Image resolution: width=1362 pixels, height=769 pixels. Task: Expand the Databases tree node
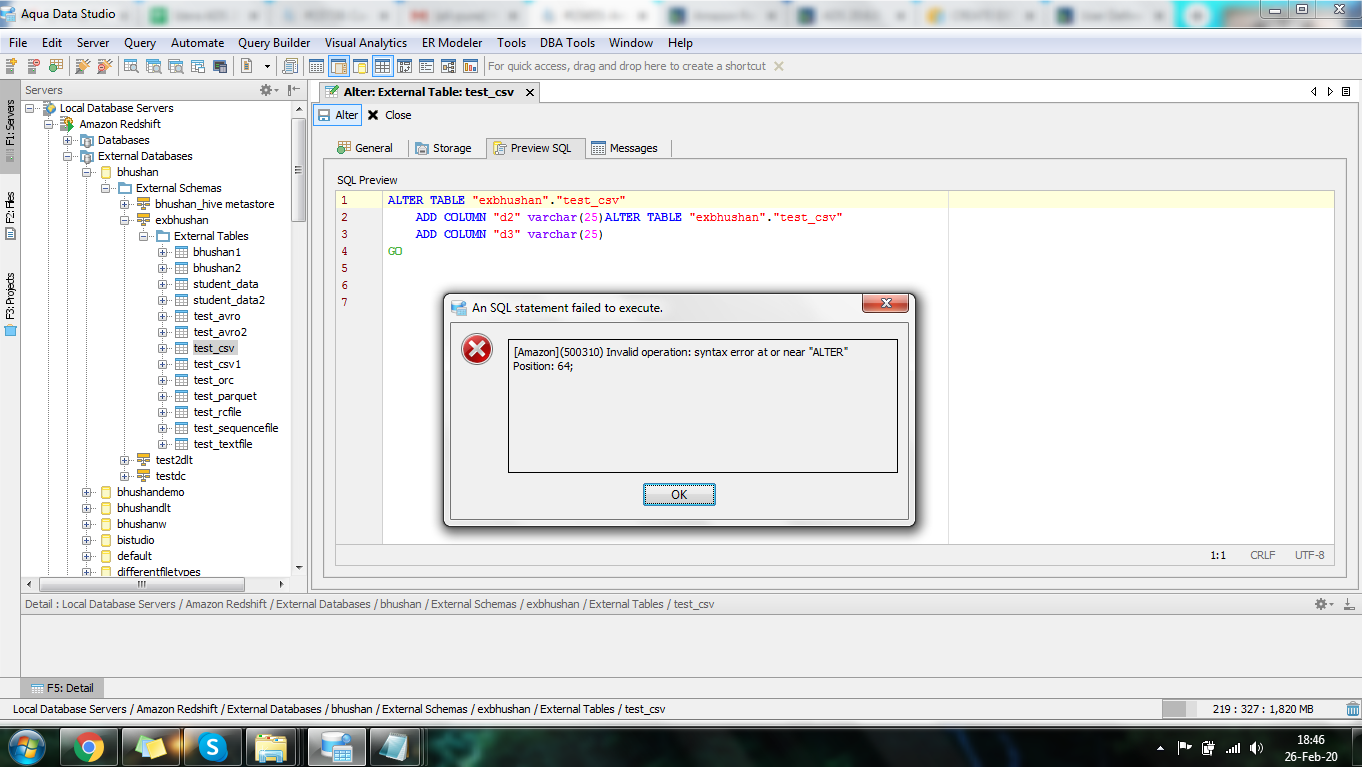pos(68,140)
